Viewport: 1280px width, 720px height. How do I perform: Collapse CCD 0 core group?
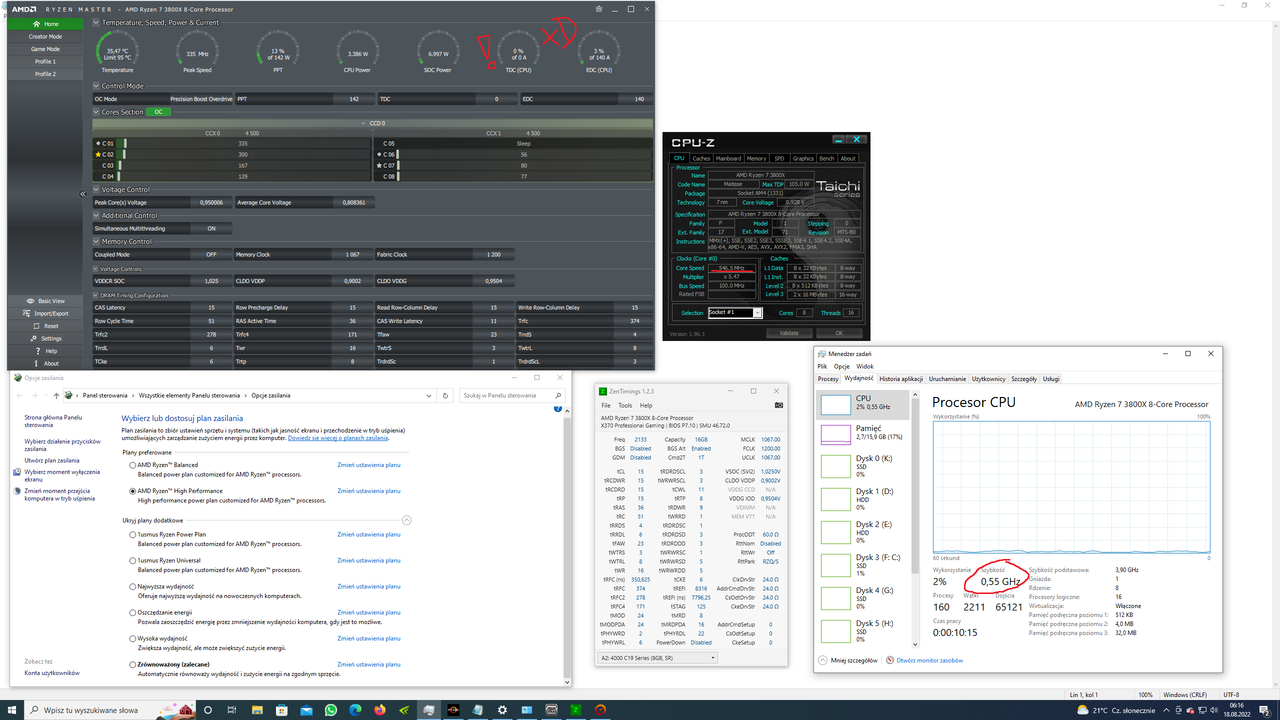click(x=365, y=123)
